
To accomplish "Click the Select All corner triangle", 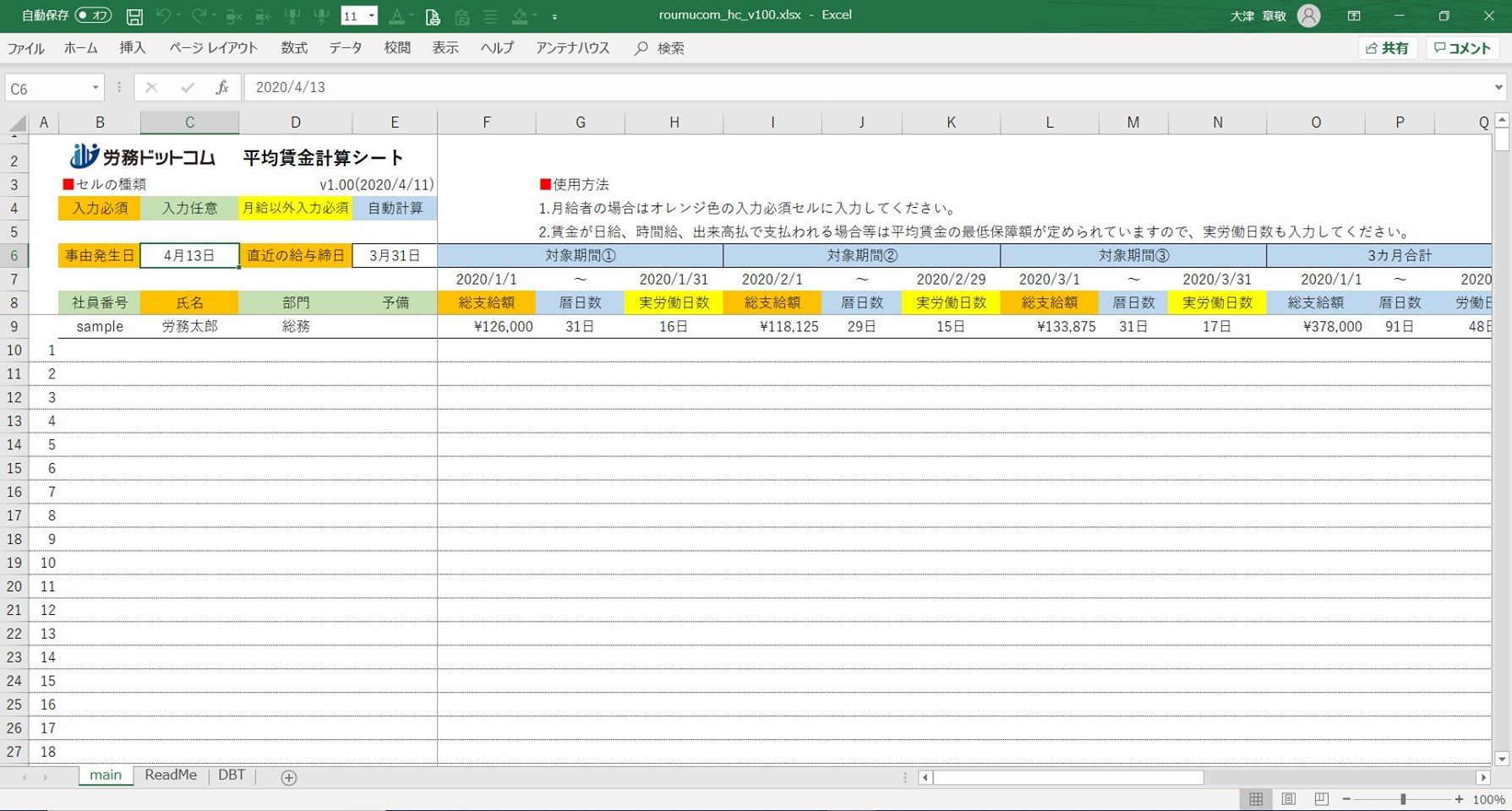I will pos(17,123).
